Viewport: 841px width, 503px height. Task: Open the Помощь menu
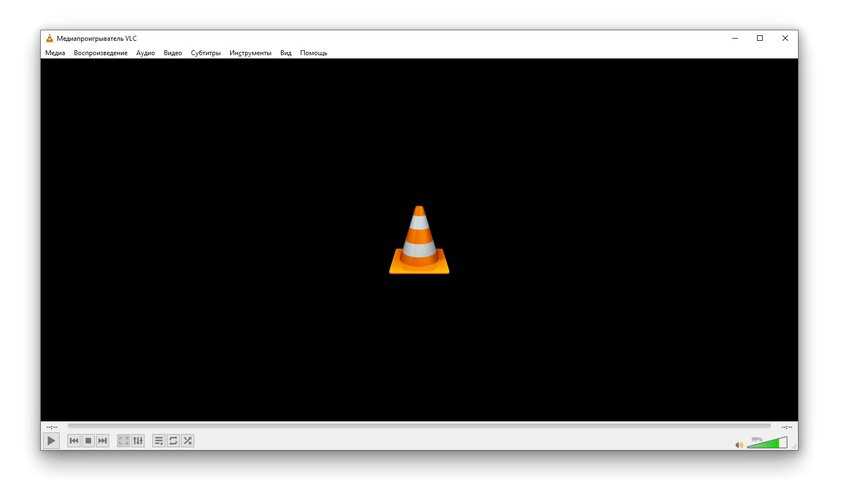click(313, 53)
